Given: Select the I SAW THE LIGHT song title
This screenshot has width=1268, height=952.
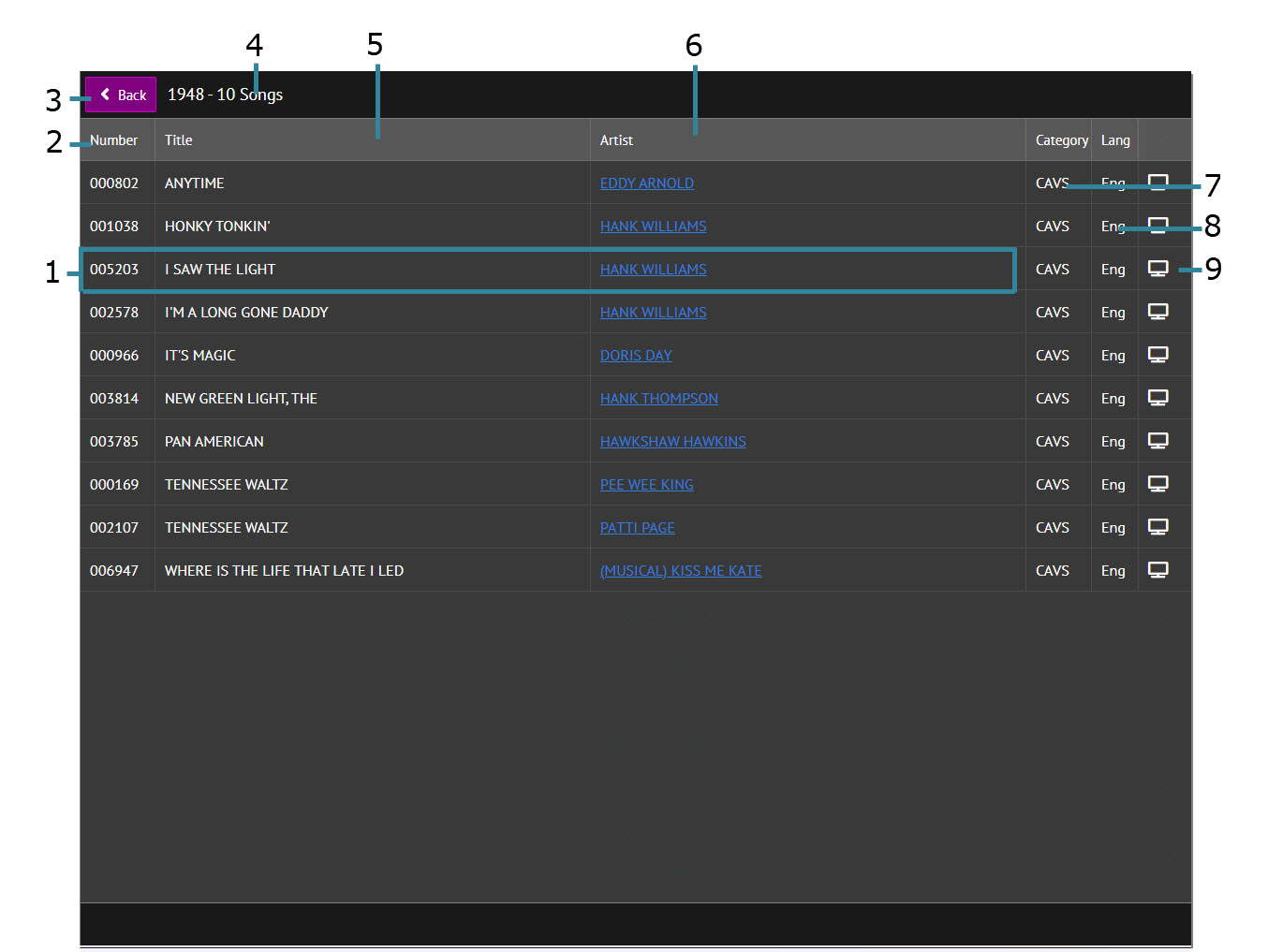Looking at the screenshot, I should pyautogui.click(x=220, y=270).
